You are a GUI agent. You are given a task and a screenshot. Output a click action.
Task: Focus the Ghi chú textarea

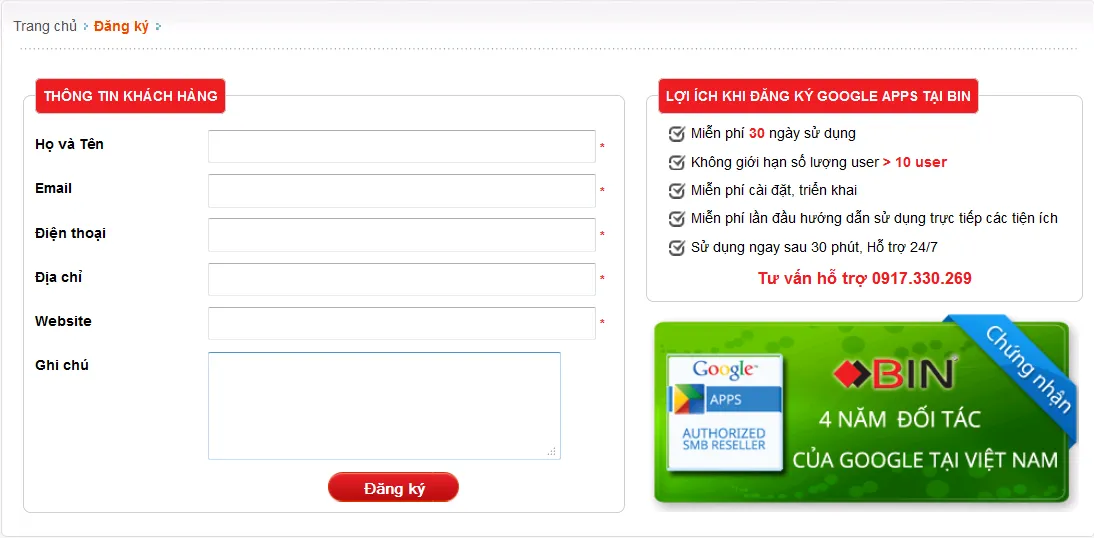click(x=384, y=405)
